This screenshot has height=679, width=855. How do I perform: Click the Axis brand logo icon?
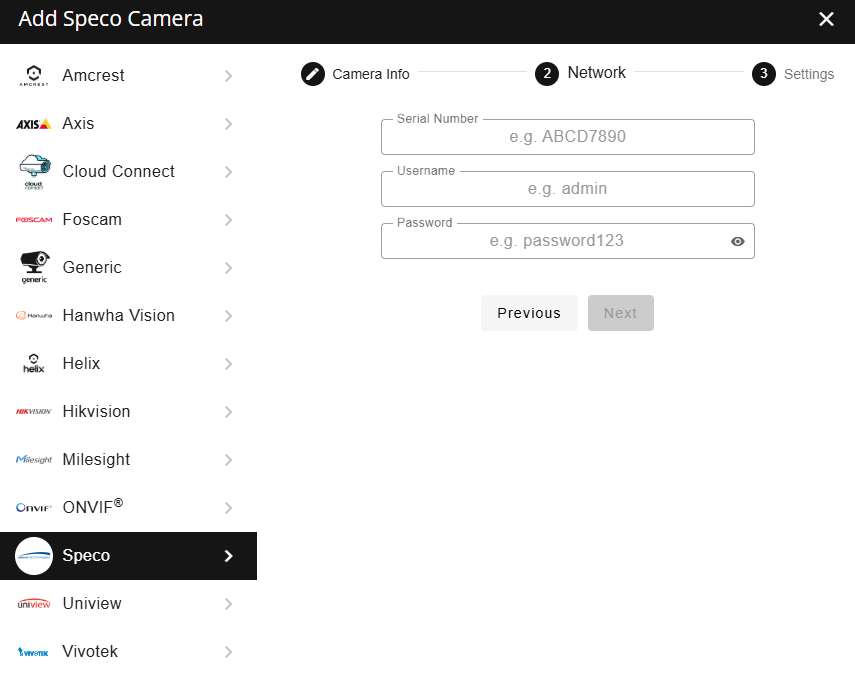point(34,124)
